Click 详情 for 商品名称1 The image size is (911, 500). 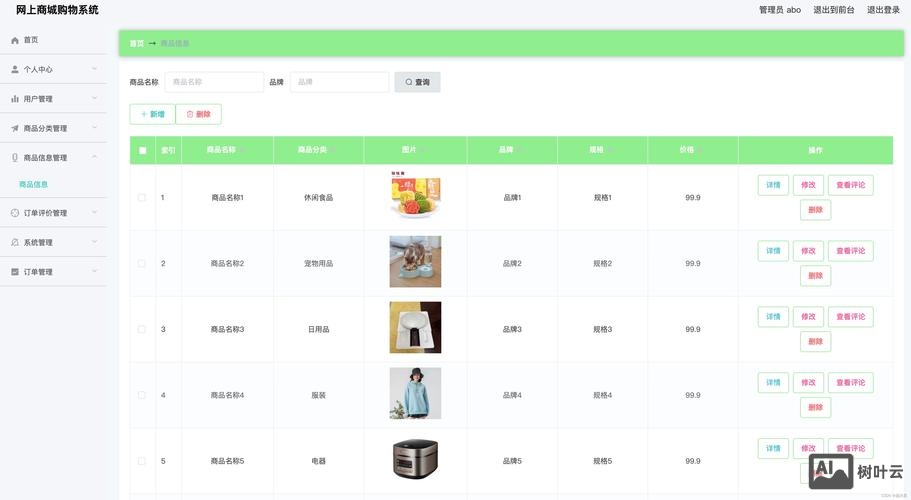pyautogui.click(x=773, y=185)
